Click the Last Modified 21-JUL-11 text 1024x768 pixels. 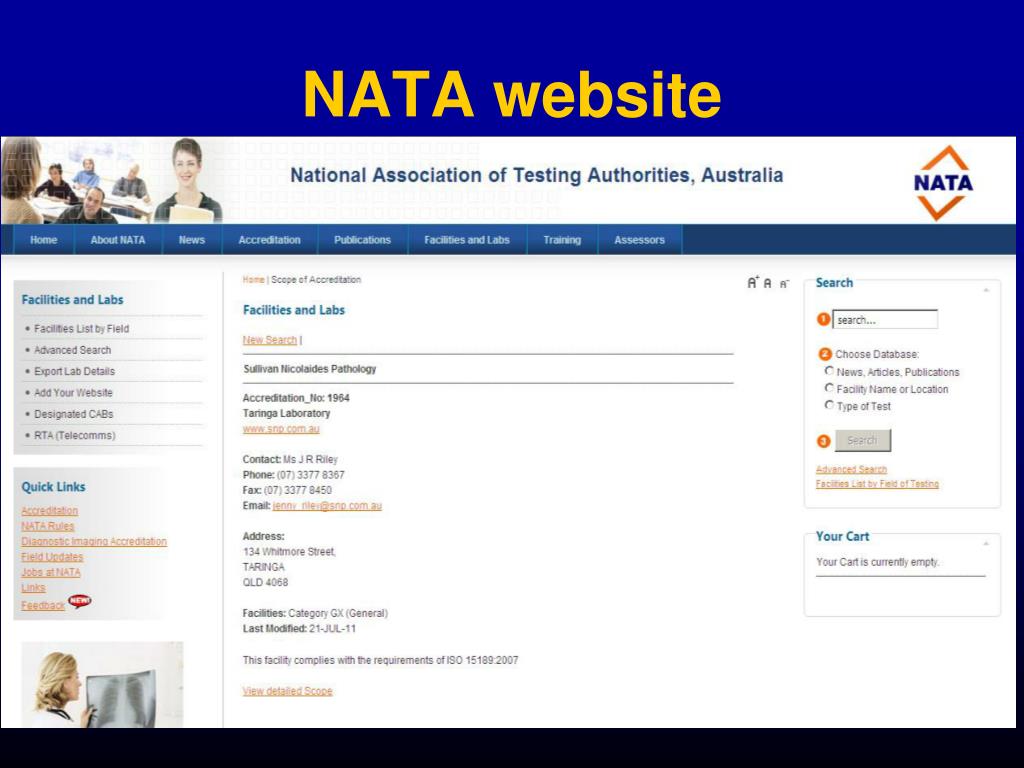(299, 629)
